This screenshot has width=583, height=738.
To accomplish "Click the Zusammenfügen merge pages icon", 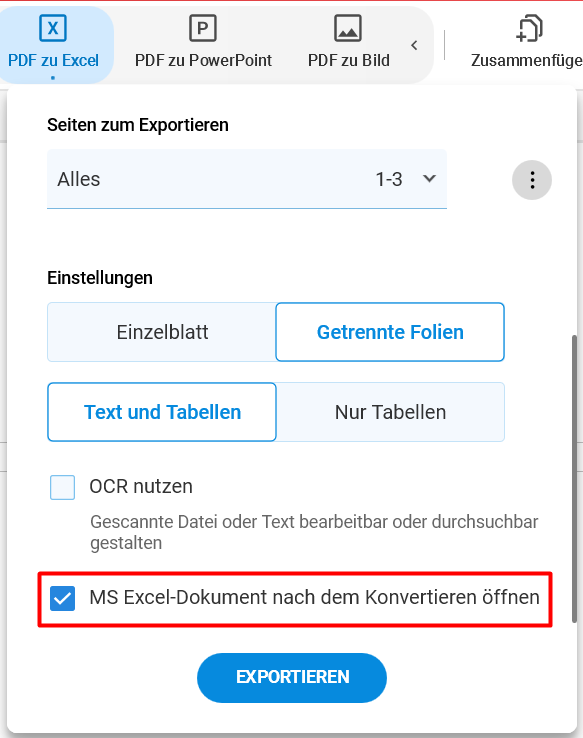I will click(x=529, y=28).
